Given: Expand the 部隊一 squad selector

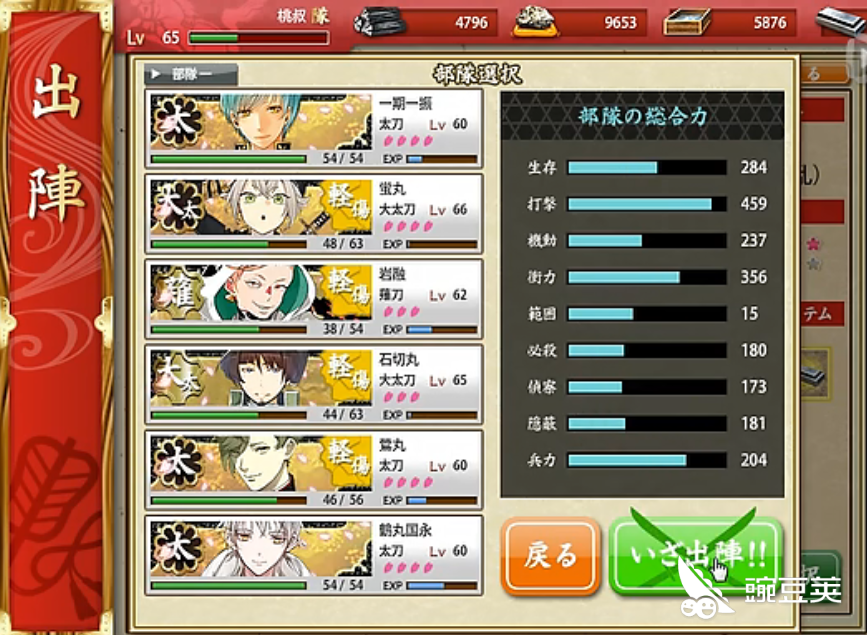Looking at the screenshot, I should [191, 74].
